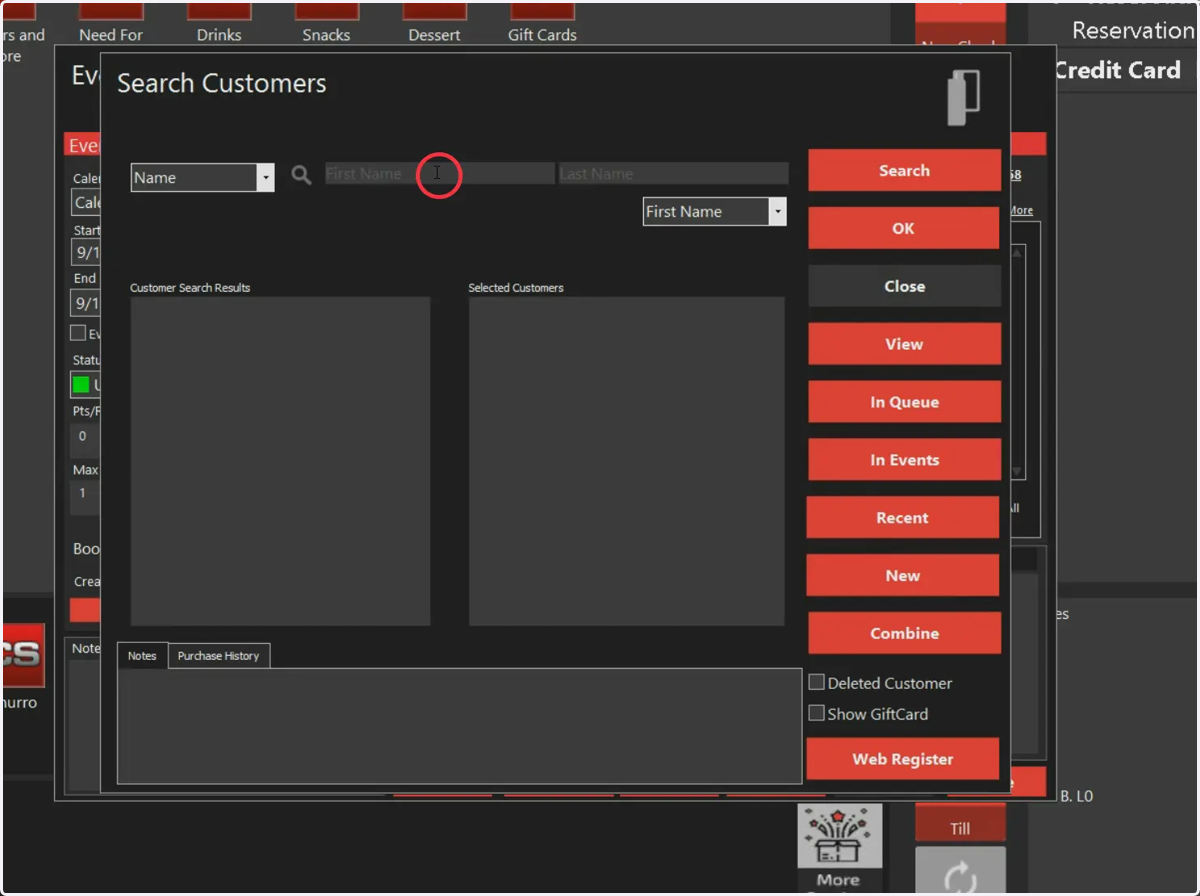Create a New customer
The height and width of the screenshot is (896, 1200).
tap(902, 575)
